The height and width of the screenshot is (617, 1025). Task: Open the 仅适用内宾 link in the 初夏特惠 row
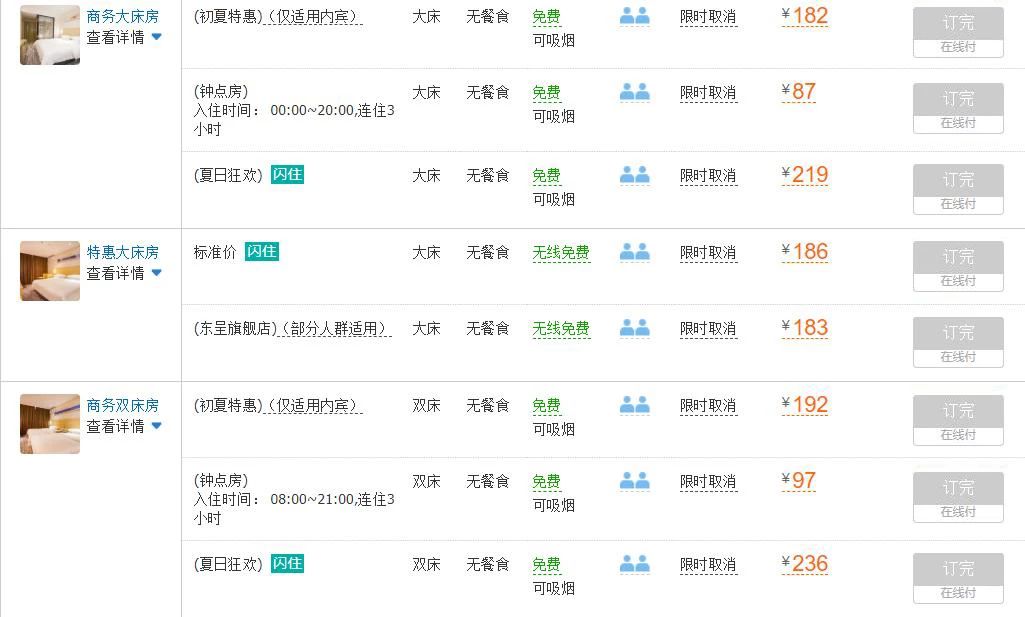[x=315, y=16]
